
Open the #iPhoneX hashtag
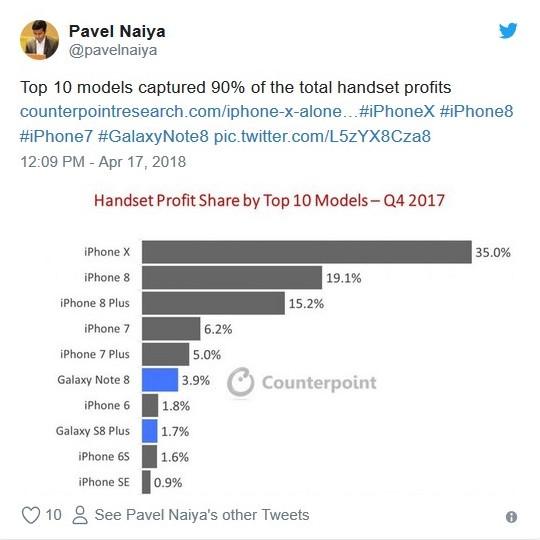click(397, 112)
